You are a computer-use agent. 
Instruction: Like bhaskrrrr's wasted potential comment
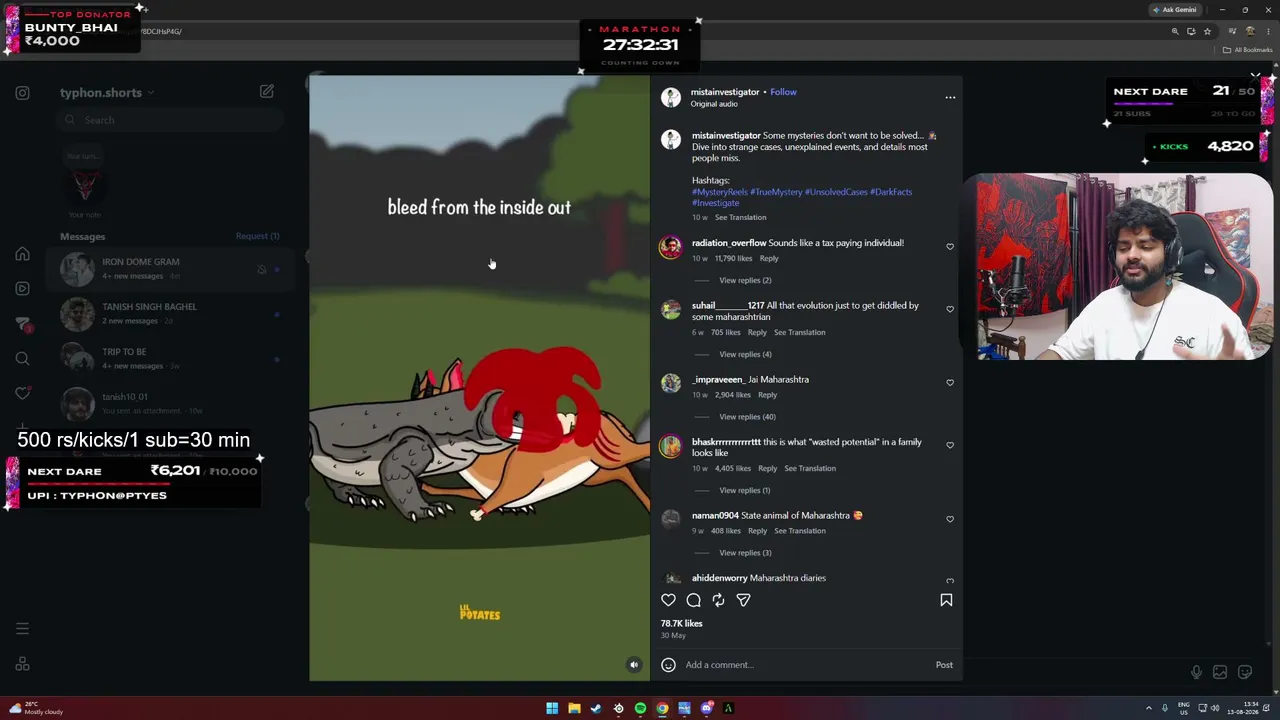[x=950, y=445]
